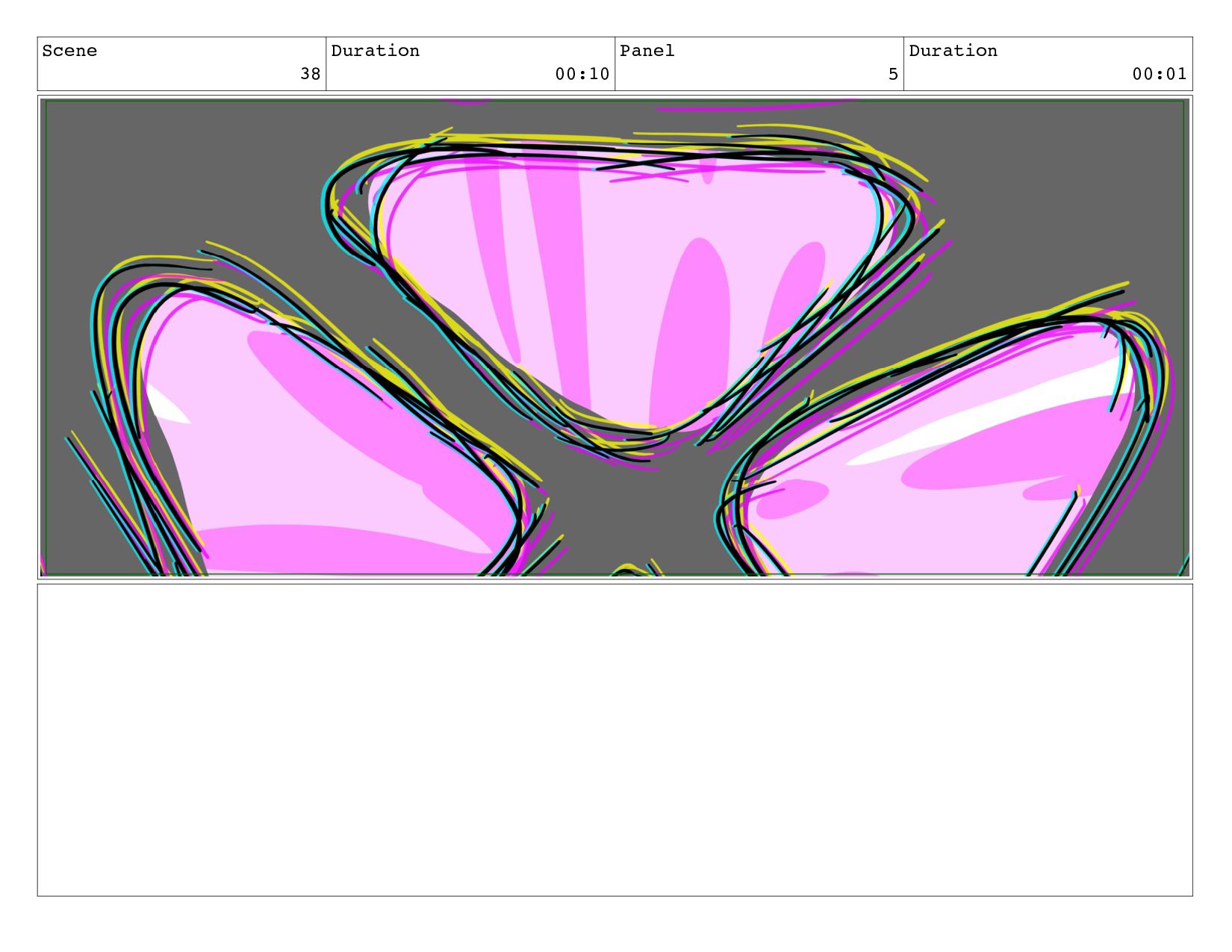Select the 00:01 panel duration value

(1160, 74)
